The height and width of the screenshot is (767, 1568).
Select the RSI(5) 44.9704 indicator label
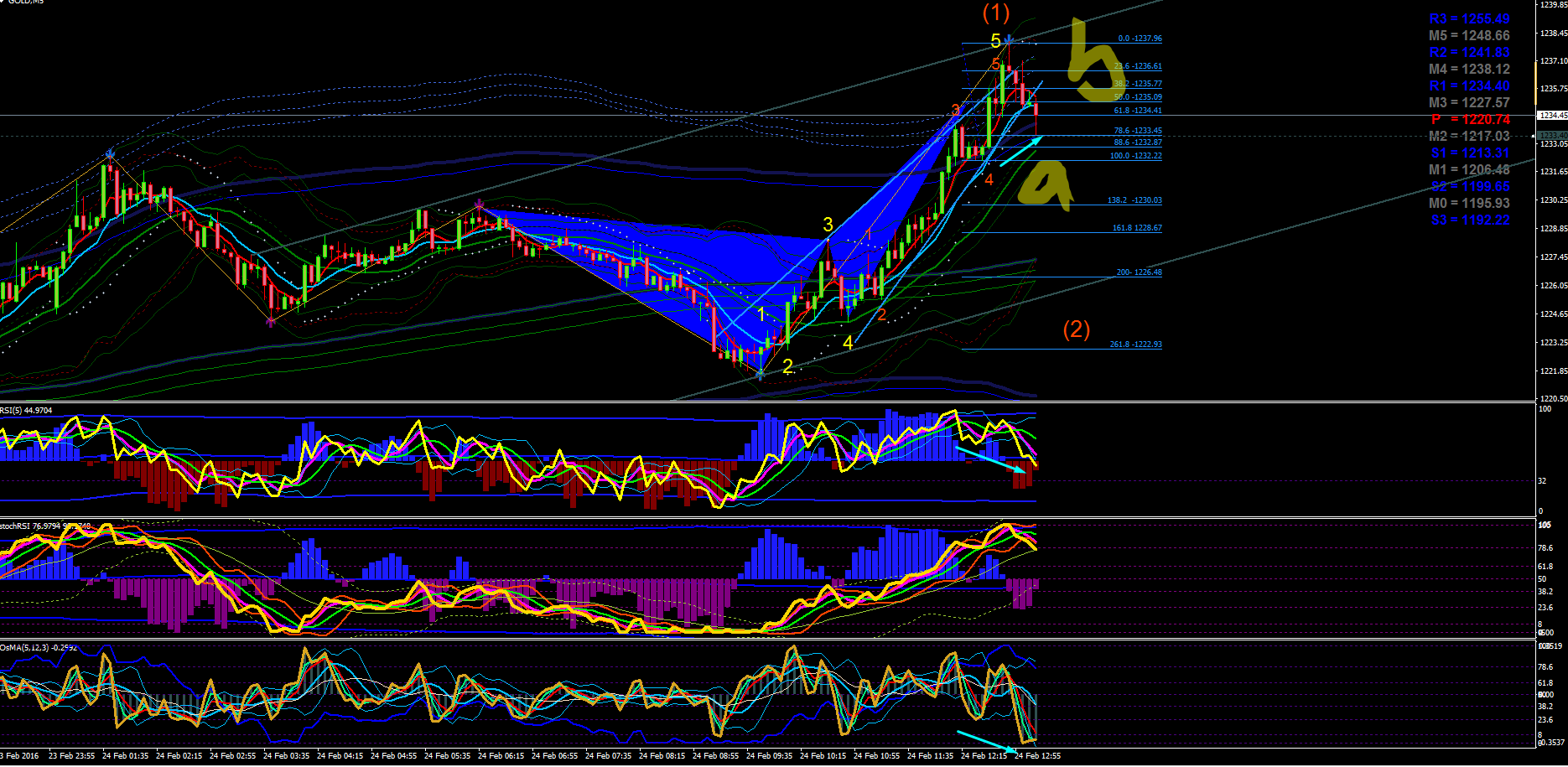(x=26, y=410)
